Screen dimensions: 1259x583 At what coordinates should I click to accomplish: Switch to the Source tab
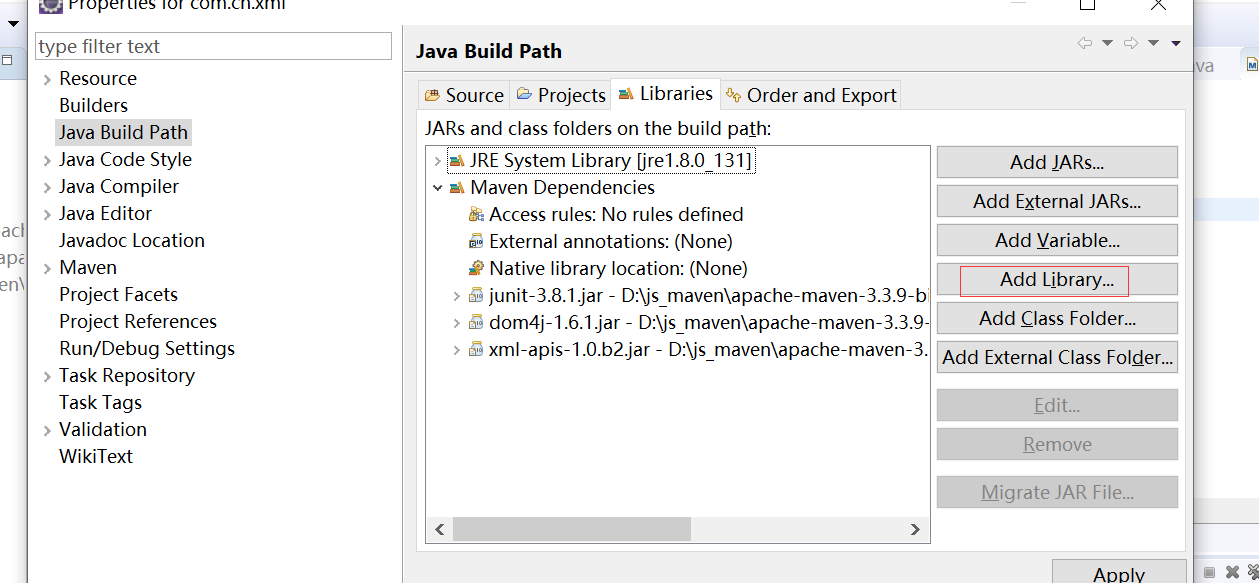coord(464,95)
